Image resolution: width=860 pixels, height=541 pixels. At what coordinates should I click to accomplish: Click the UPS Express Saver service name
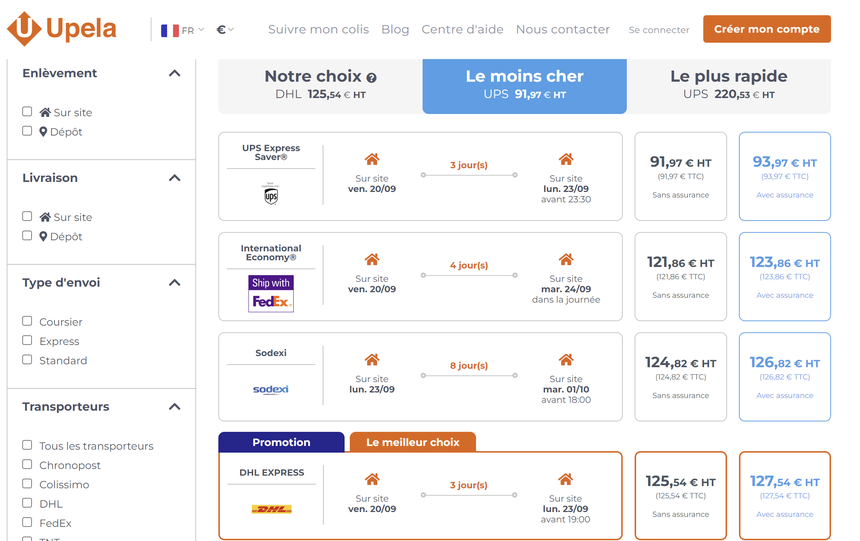point(271,153)
